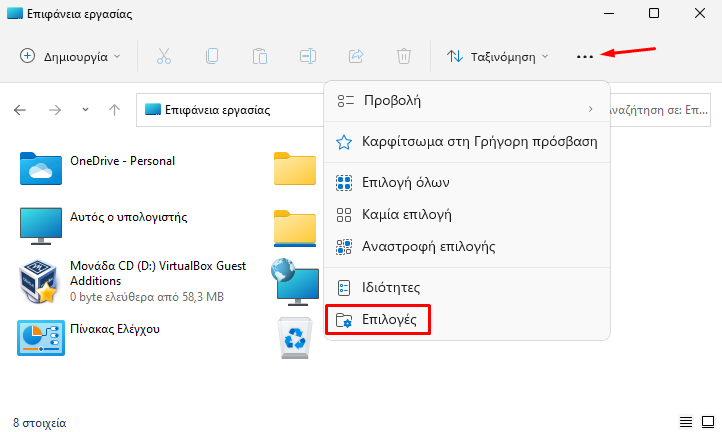Select the Recycle Bin icon
This screenshot has height=432, width=722.
[295, 338]
